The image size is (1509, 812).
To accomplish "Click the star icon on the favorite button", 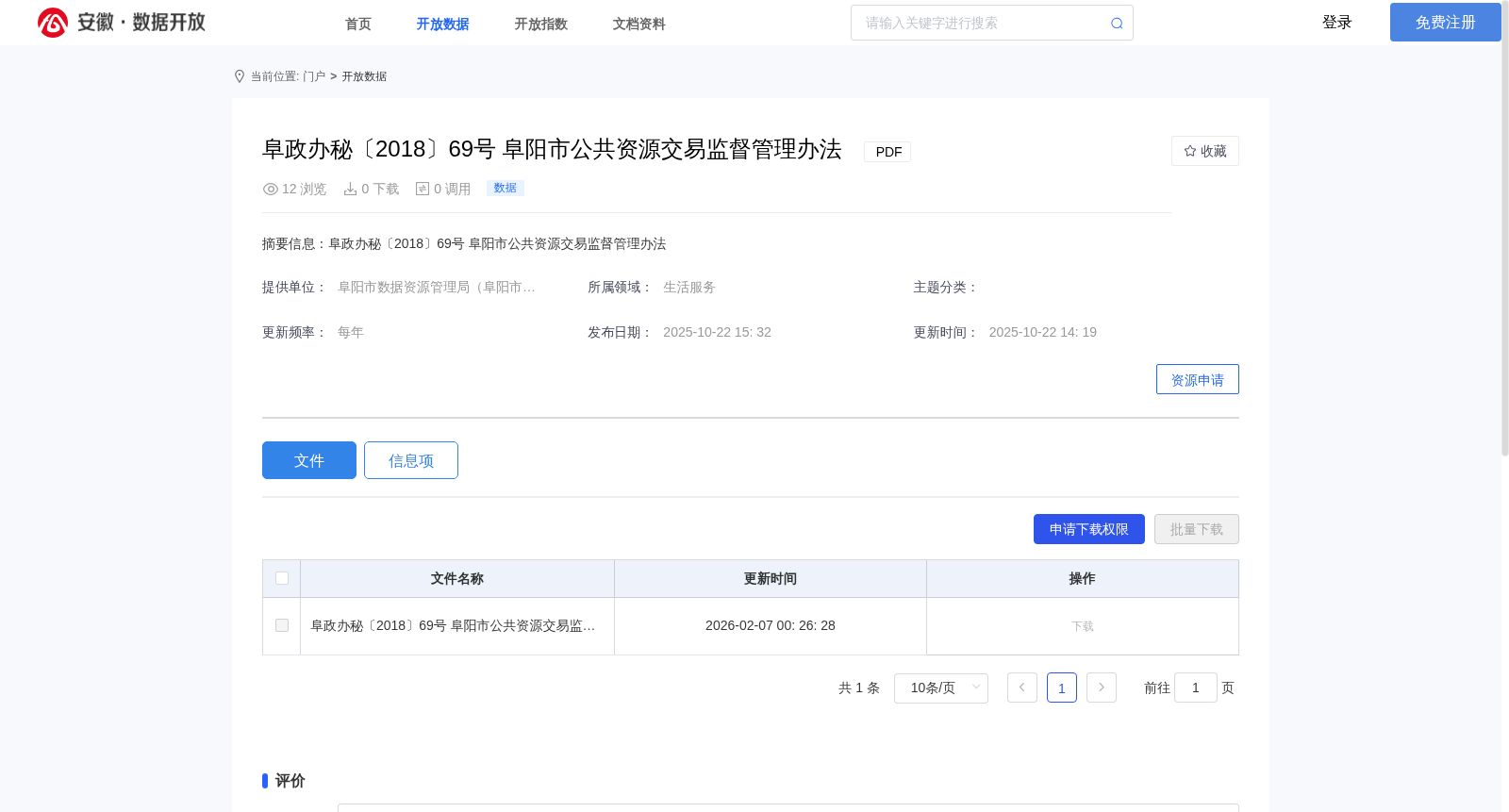I will 1190,151.
